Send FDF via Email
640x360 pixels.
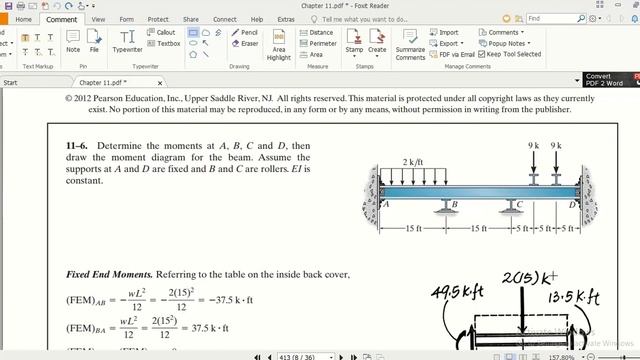click(452, 54)
